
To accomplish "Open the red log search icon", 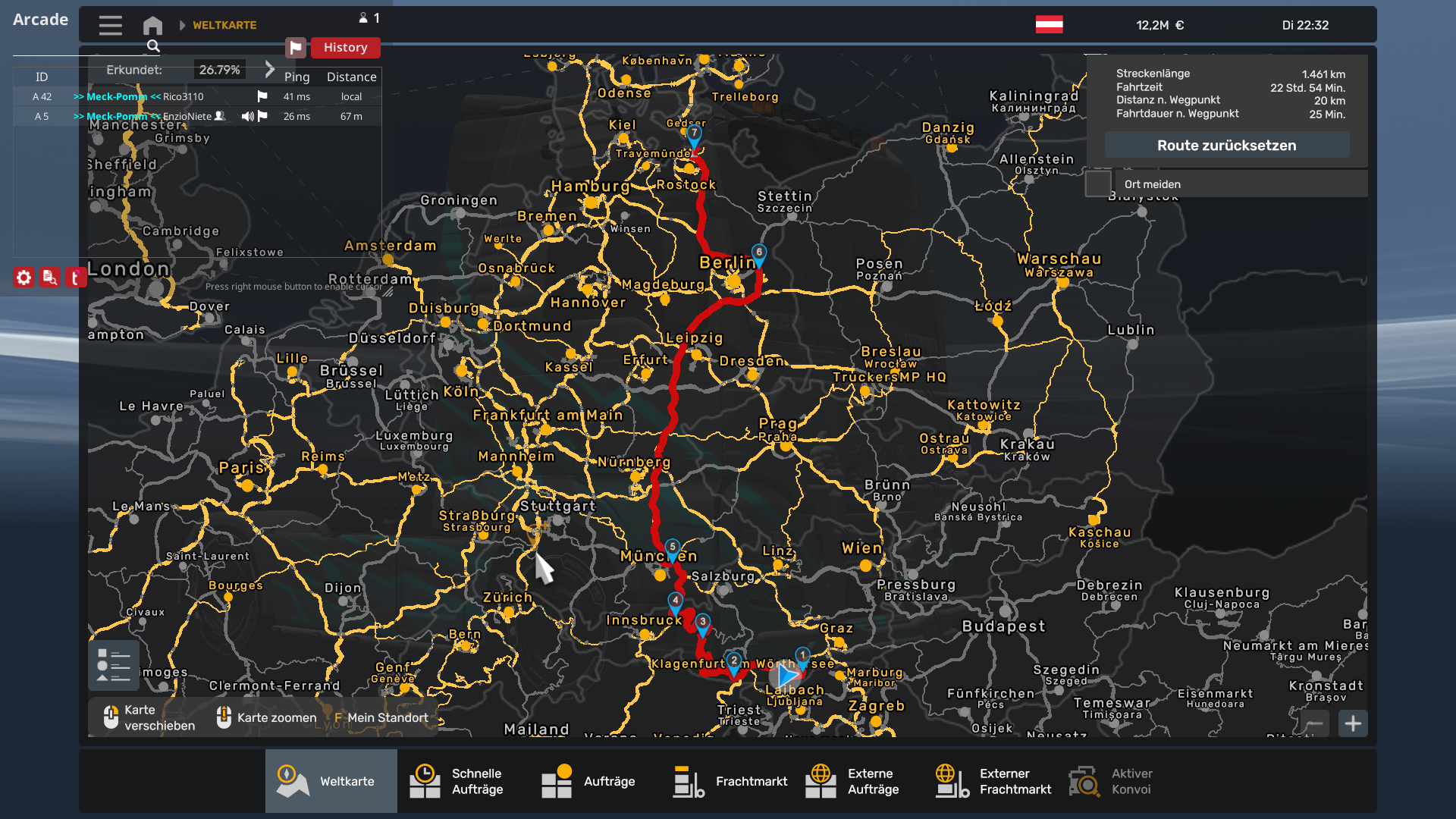I will click(x=50, y=278).
